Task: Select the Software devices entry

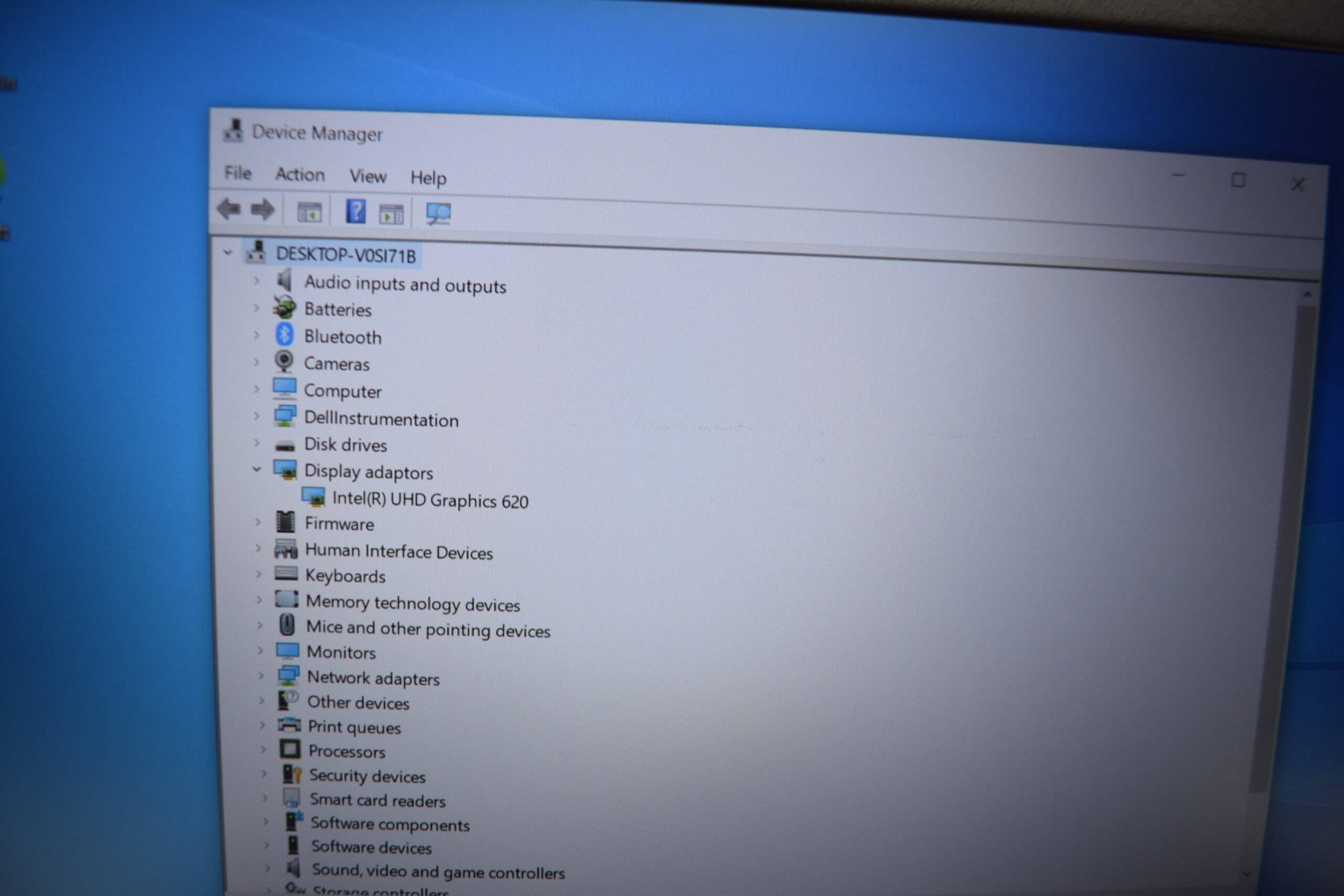Action: (x=371, y=847)
